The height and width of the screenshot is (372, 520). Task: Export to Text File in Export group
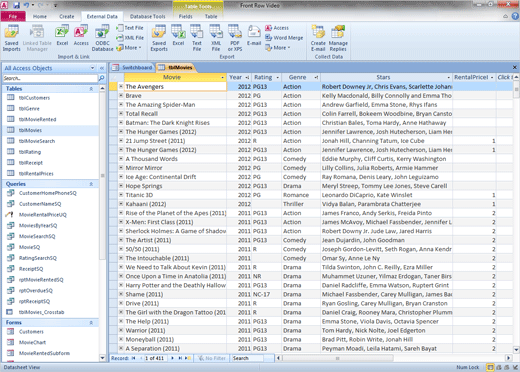pos(197,39)
